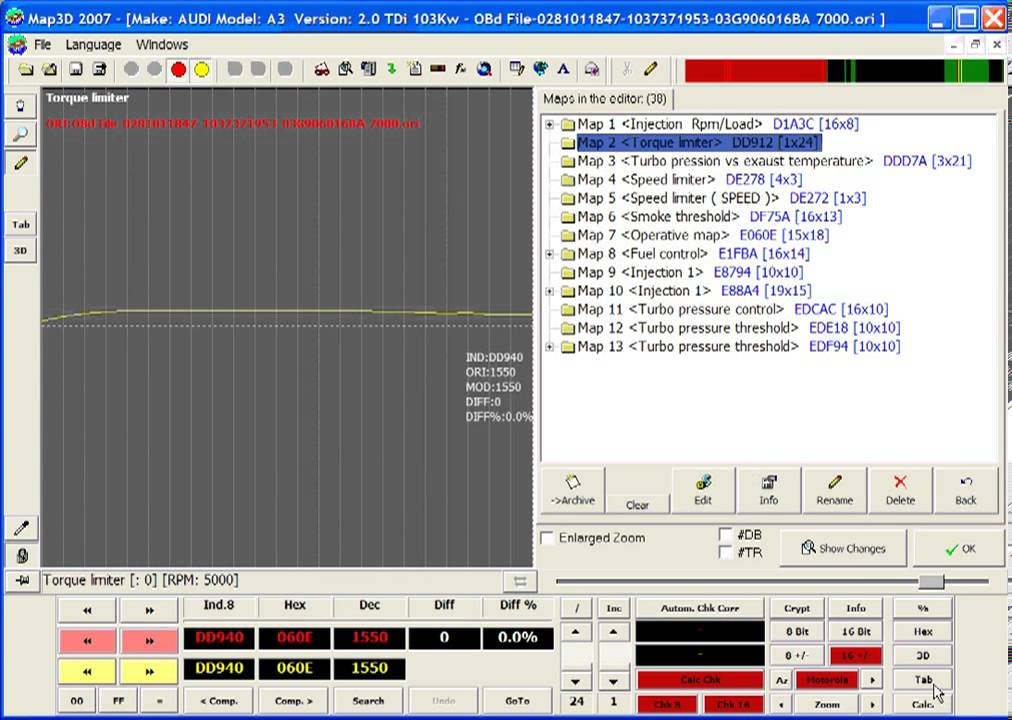Screen dimensions: 1012x720
Task: Click the yellow circle toolbar button
Action: [x=202, y=69]
